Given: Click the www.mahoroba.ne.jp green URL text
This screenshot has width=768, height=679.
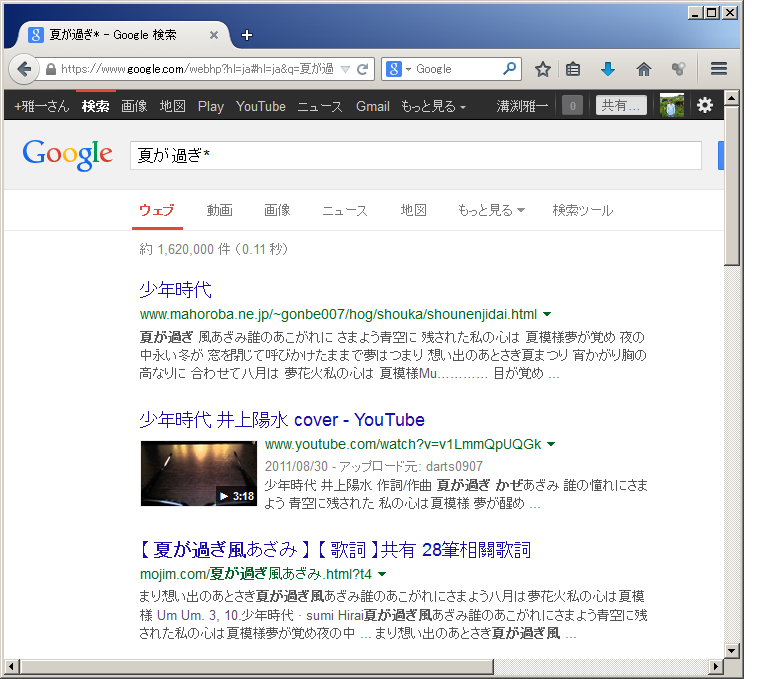Looking at the screenshot, I should 338,314.
